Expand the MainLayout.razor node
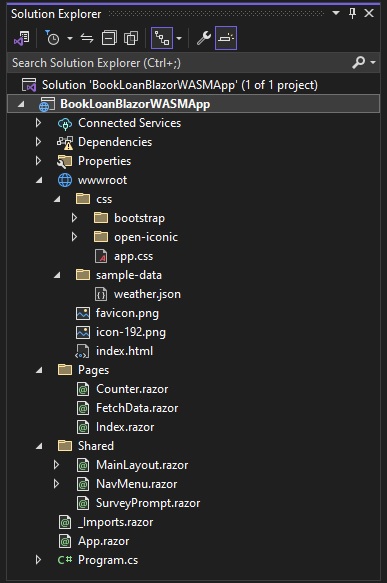This screenshot has height=583, width=387. [57, 465]
